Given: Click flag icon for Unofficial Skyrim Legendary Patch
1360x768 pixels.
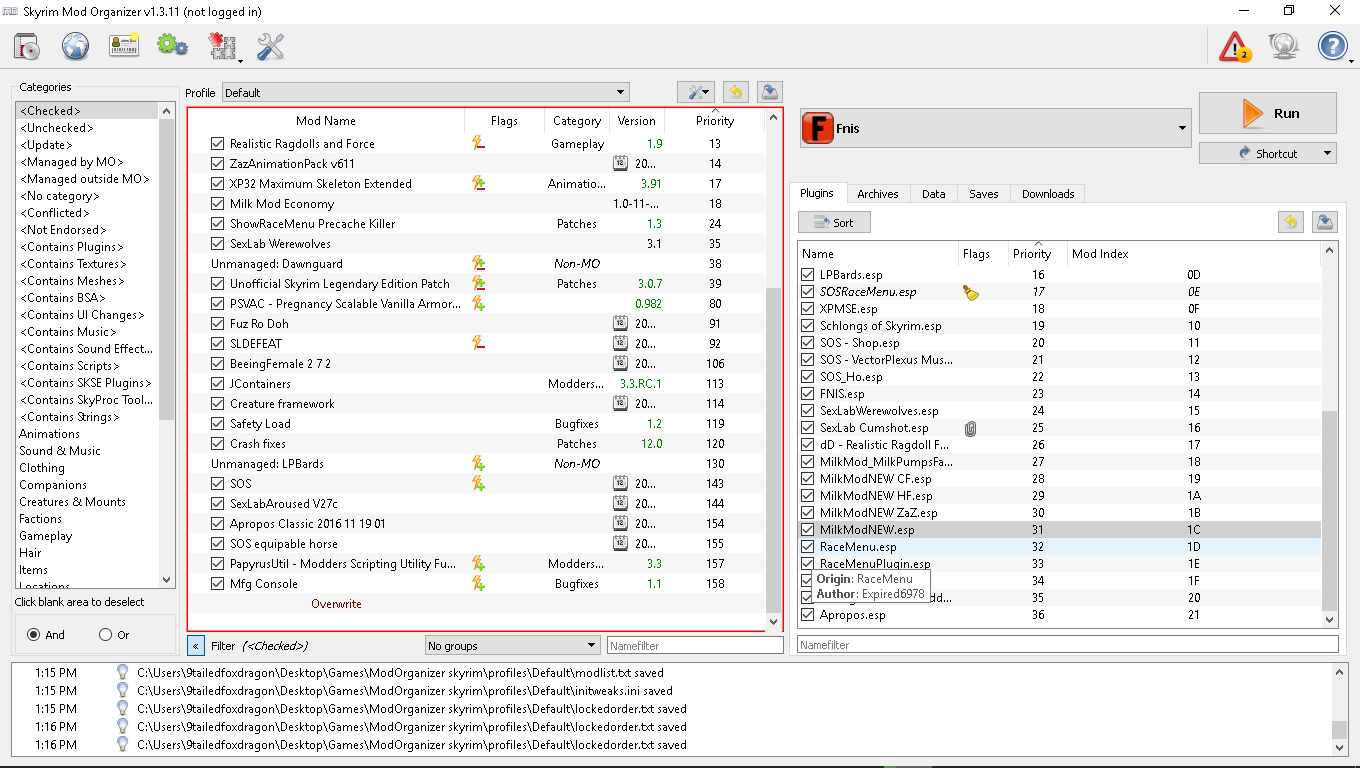Looking at the screenshot, I should click(479, 284).
